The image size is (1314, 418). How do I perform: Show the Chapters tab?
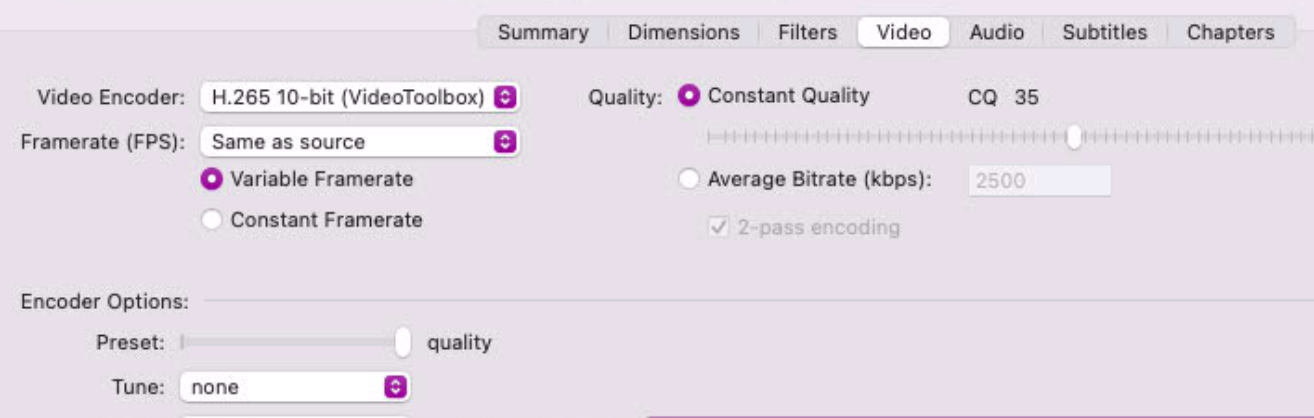point(1230,32)
